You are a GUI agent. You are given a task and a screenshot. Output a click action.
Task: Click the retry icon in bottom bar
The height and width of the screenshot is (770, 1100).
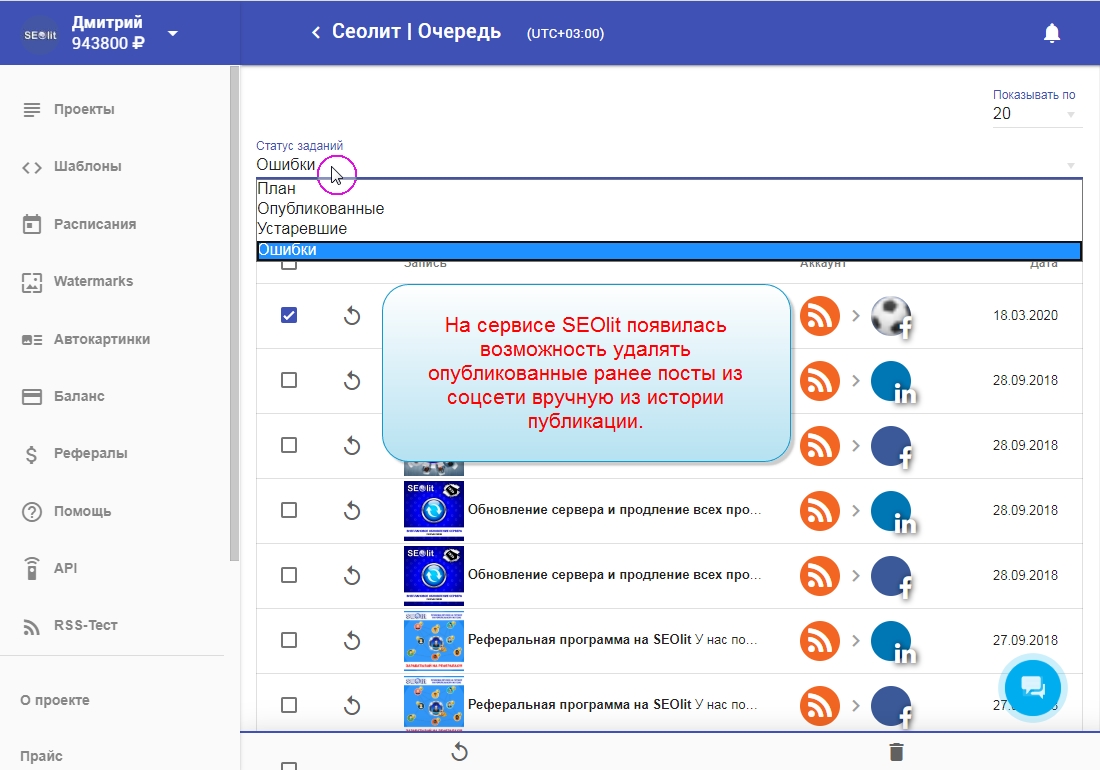tap(460, 751)
